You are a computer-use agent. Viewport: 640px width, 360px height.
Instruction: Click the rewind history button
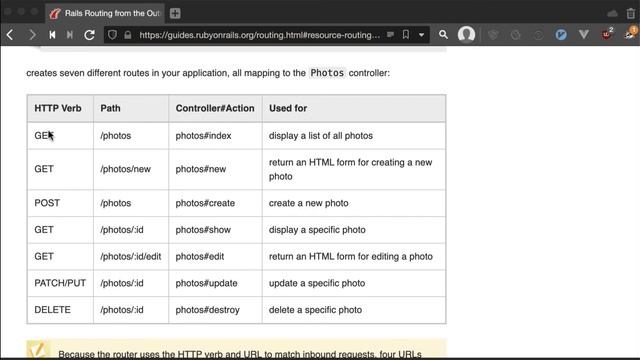click(52, 35)
